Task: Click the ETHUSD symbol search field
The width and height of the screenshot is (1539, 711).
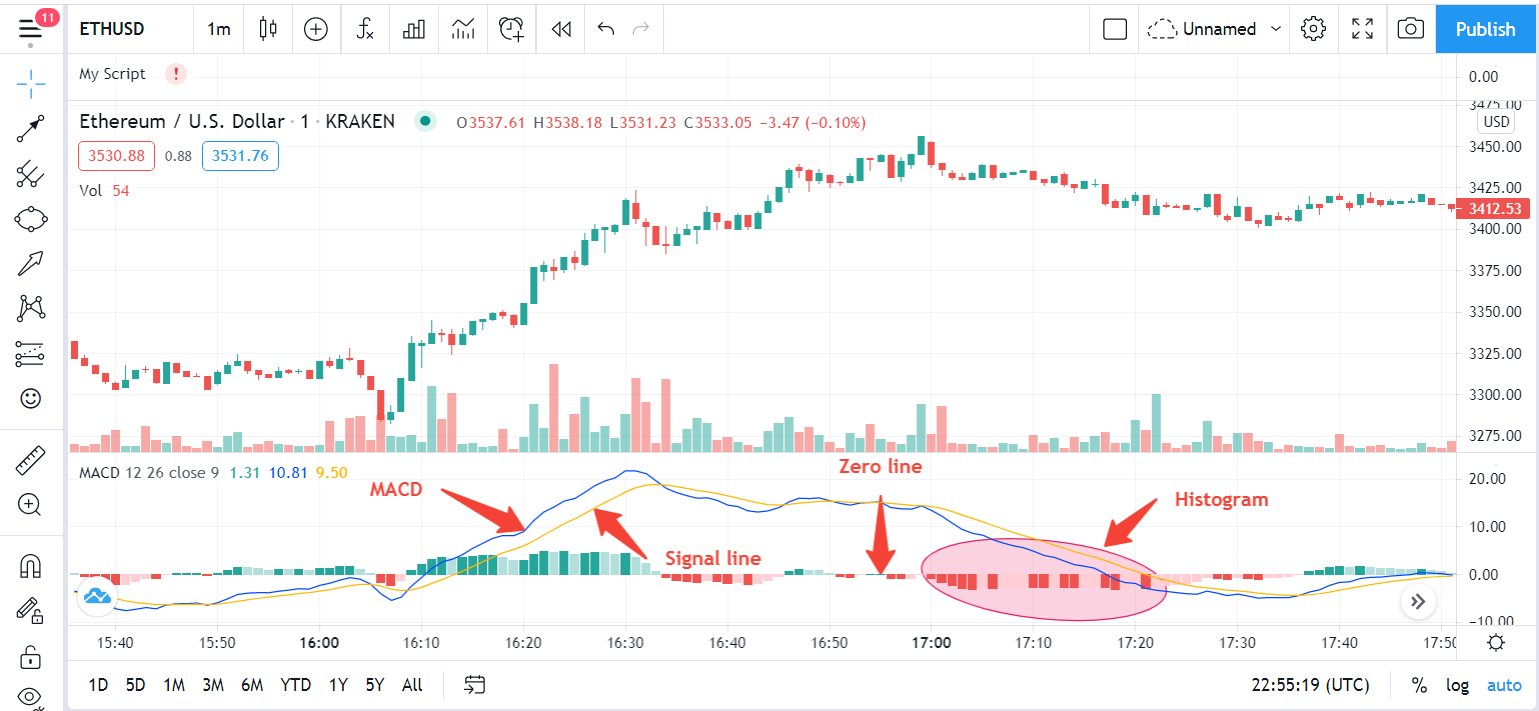Action: point(112,29)
